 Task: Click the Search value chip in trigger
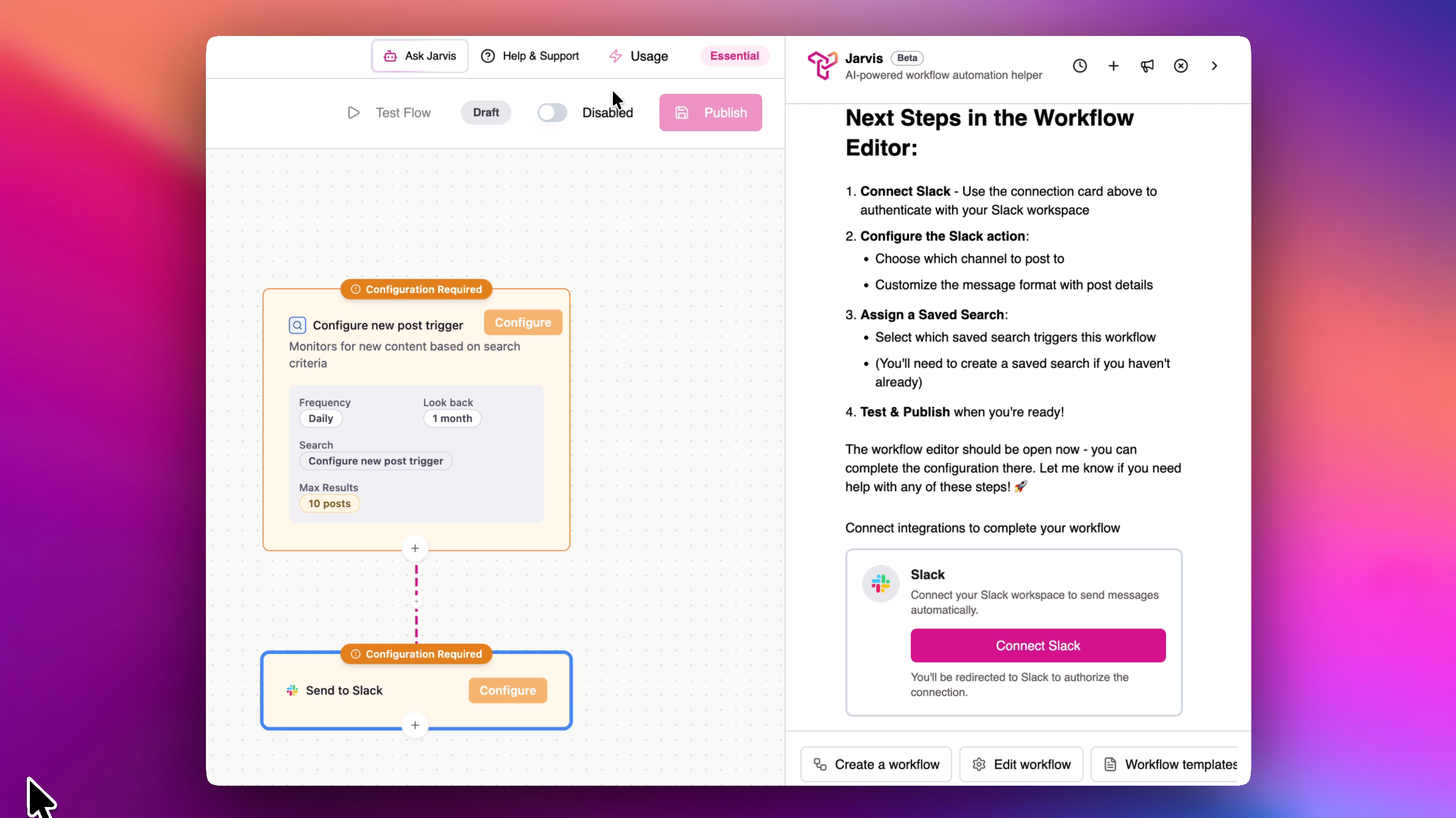point(375,461)
